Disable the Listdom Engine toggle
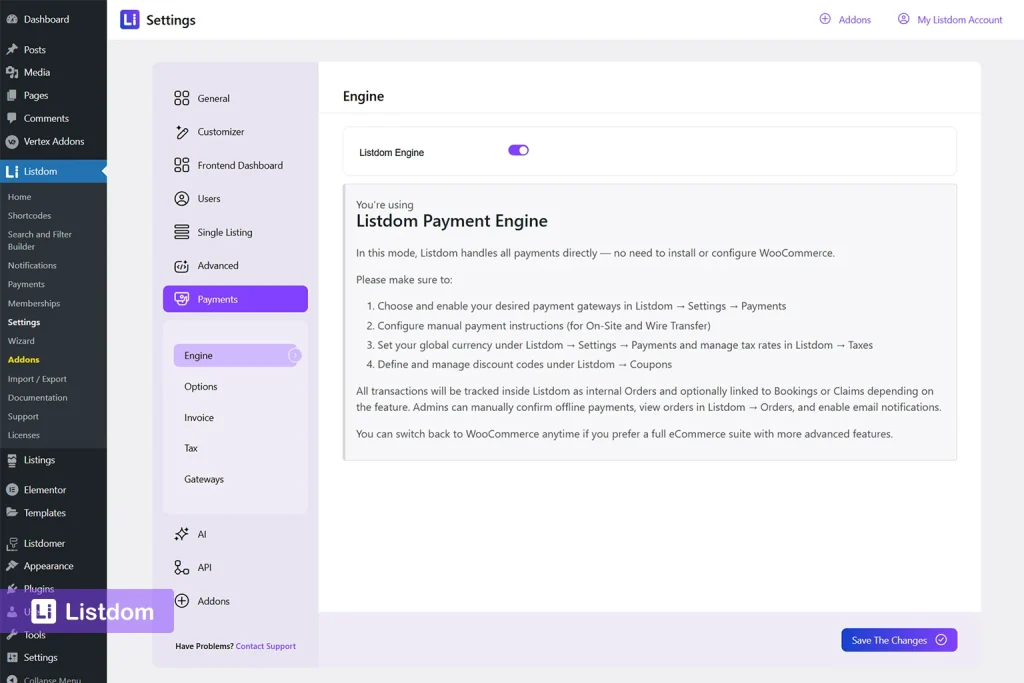Screen dimensions: 1024x683 point(517,148)
